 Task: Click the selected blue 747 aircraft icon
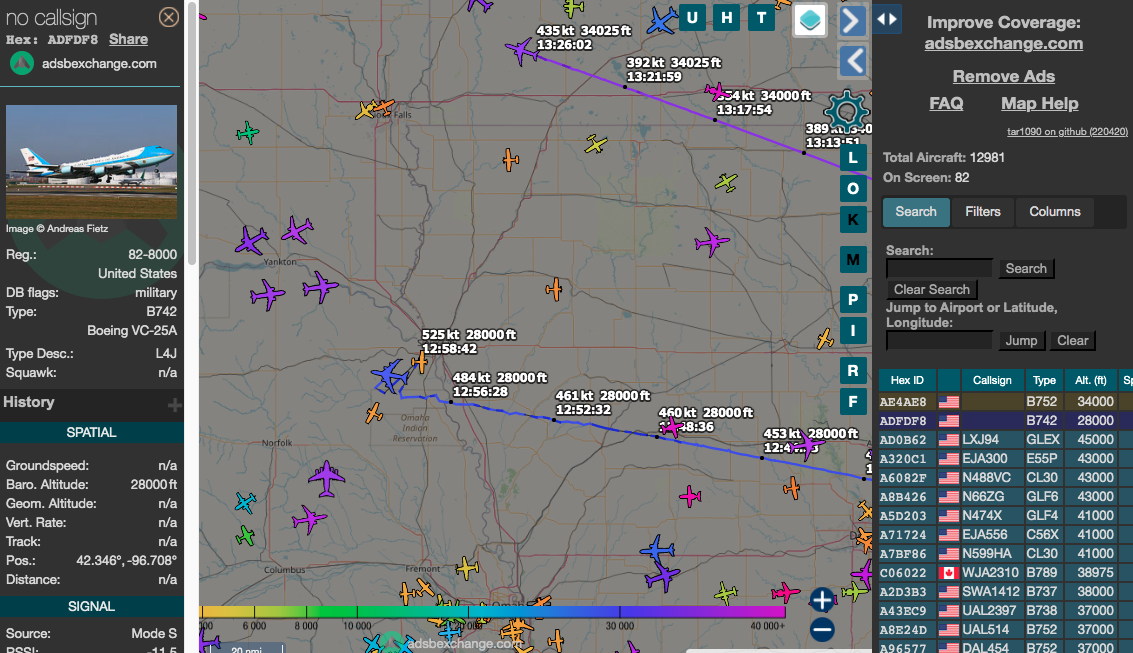[391, 376]
